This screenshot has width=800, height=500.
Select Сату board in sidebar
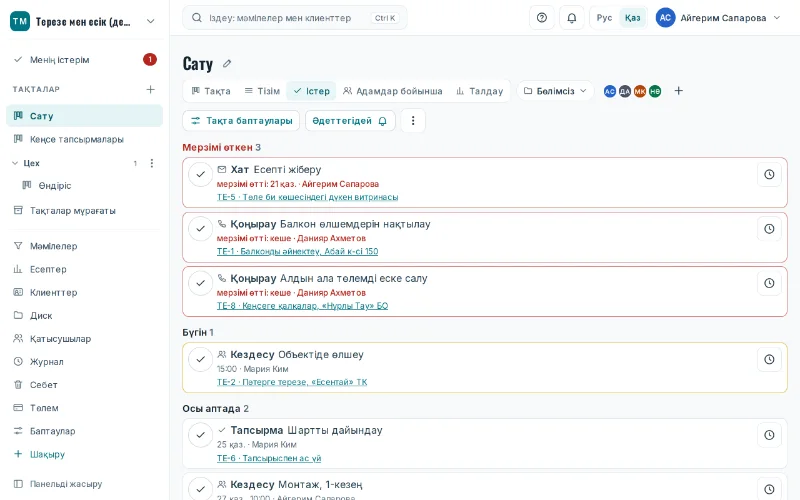[x=84, y=116]
